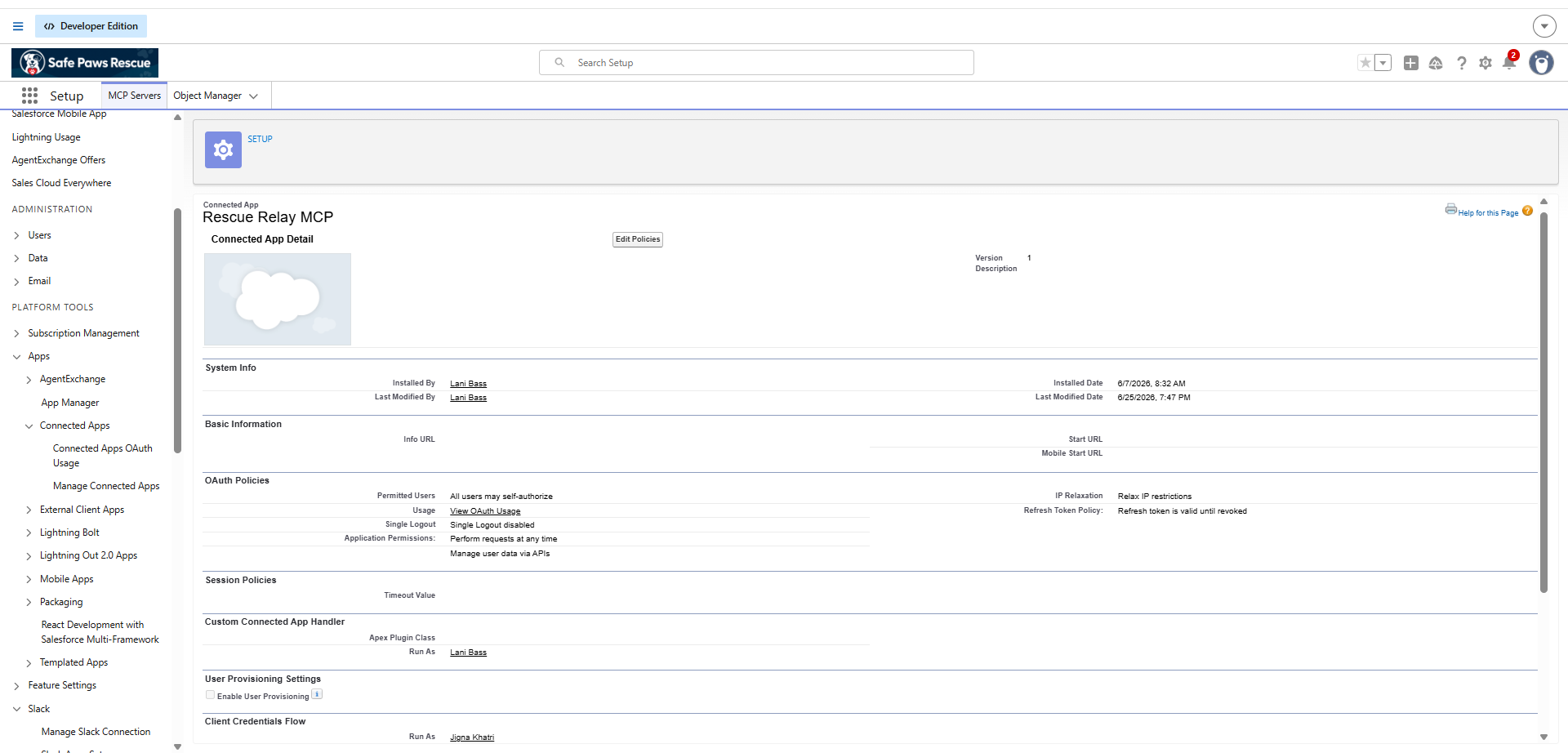Expand the Users section
Screen dimensions: 1568x753
coord(17,236)
